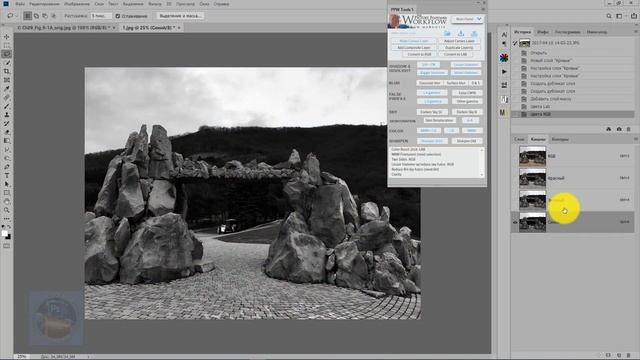The height and width of the screenshot is (360, 640).
Task: Click the feather value input field
Action: 101,16
